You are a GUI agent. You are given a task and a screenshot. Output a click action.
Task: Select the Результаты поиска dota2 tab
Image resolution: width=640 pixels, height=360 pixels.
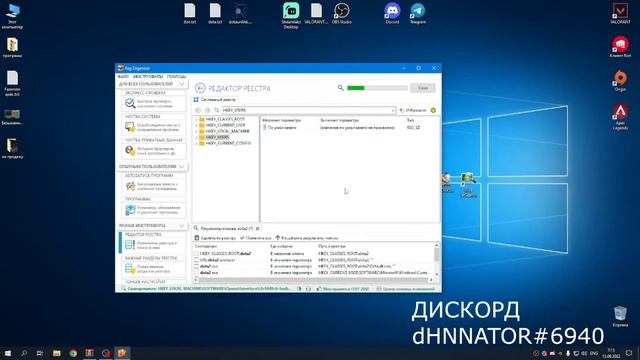click(x=223, y=229)
